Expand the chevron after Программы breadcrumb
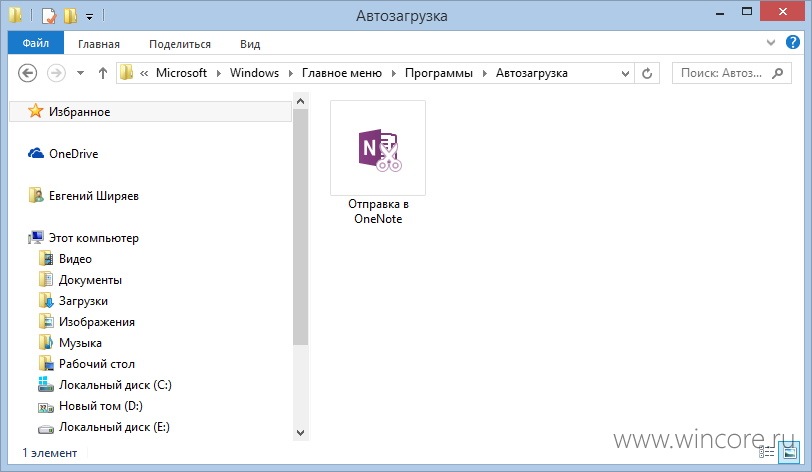Screen dimensions: 812x472 coord(485,73)
